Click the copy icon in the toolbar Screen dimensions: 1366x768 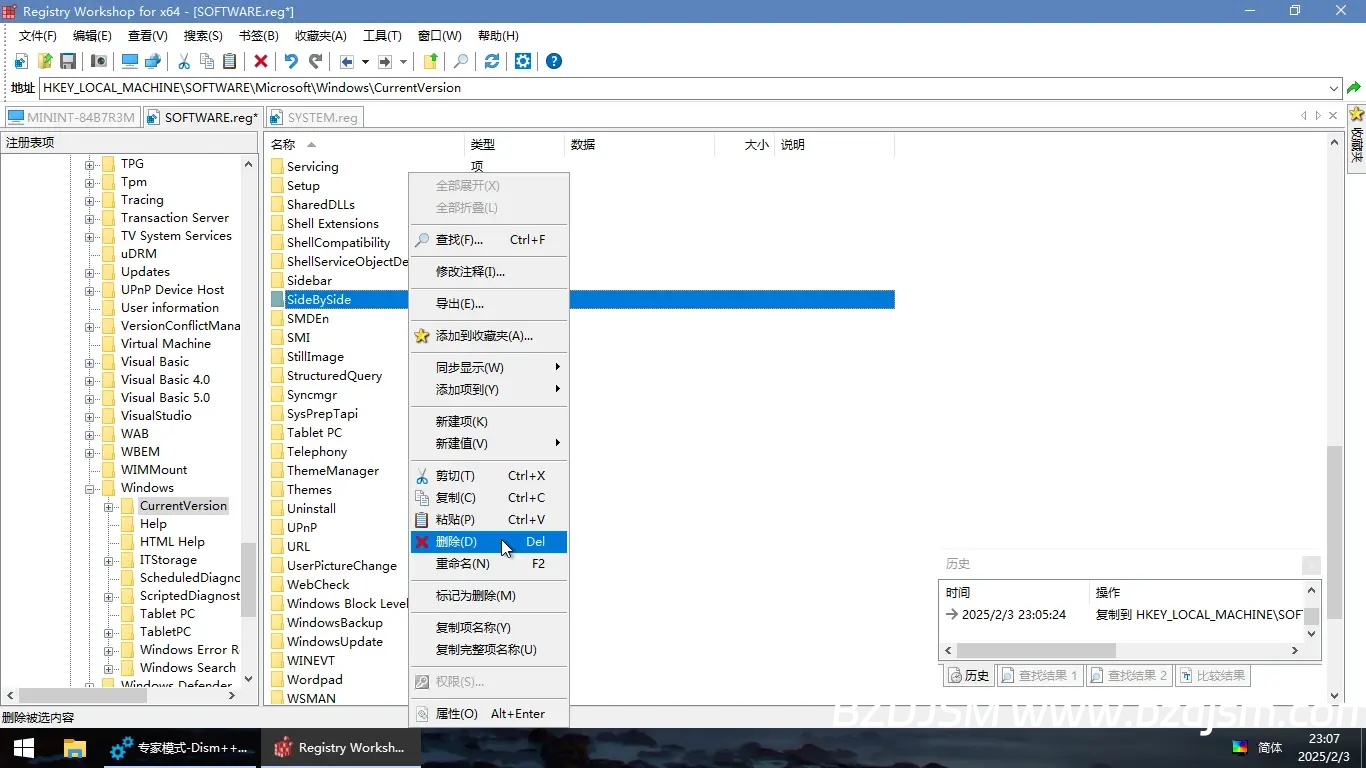(x=207, y=61)
